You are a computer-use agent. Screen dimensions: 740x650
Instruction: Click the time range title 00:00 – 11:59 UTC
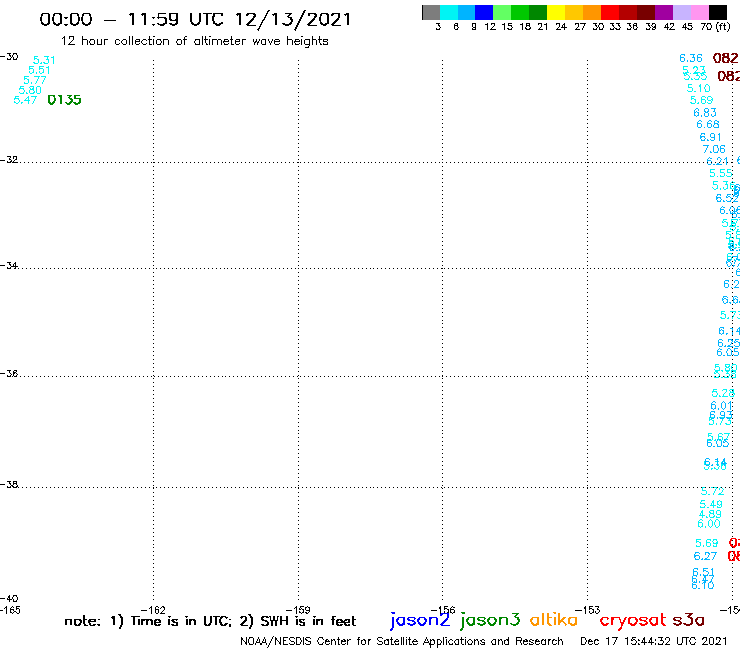(195, 20)
